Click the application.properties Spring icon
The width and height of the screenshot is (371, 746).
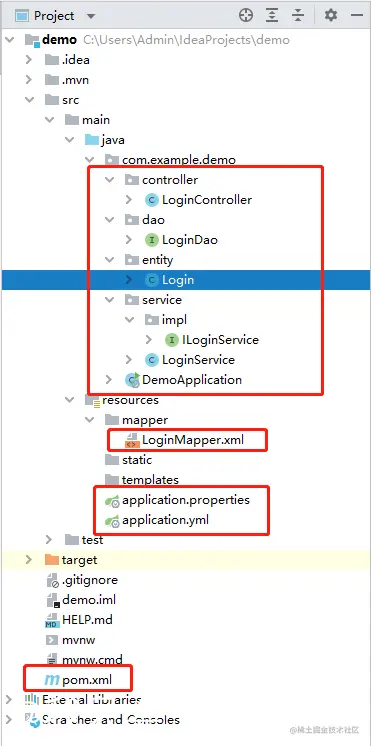(112, 501)
